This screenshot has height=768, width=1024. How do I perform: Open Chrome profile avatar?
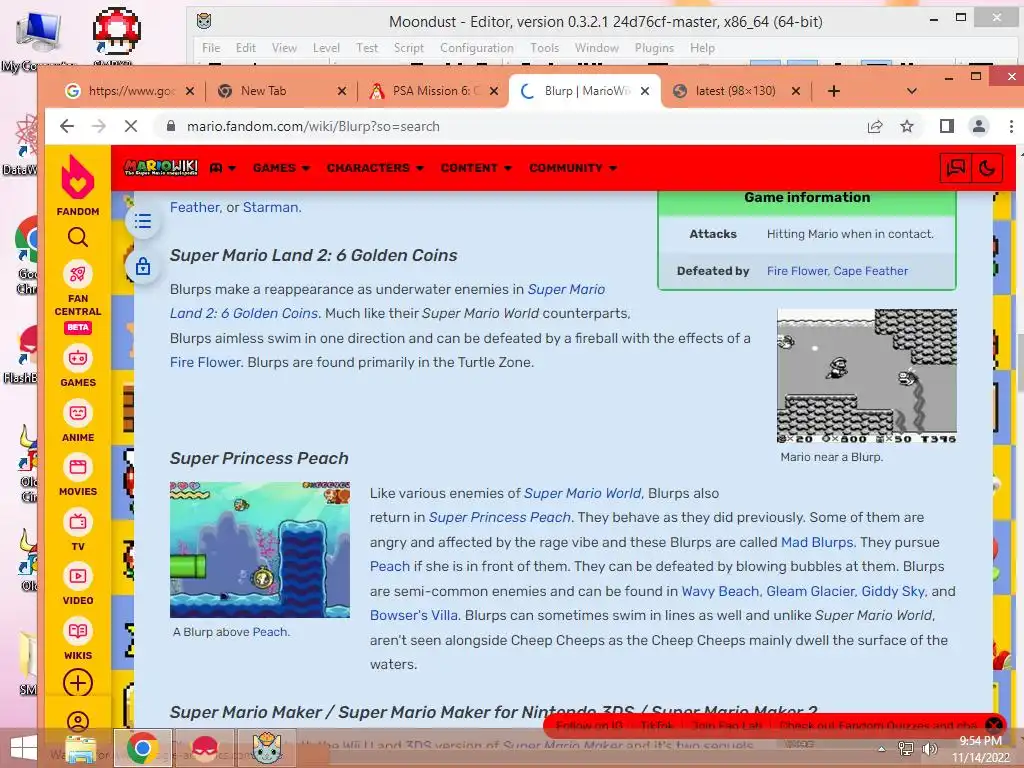point(978,126)
